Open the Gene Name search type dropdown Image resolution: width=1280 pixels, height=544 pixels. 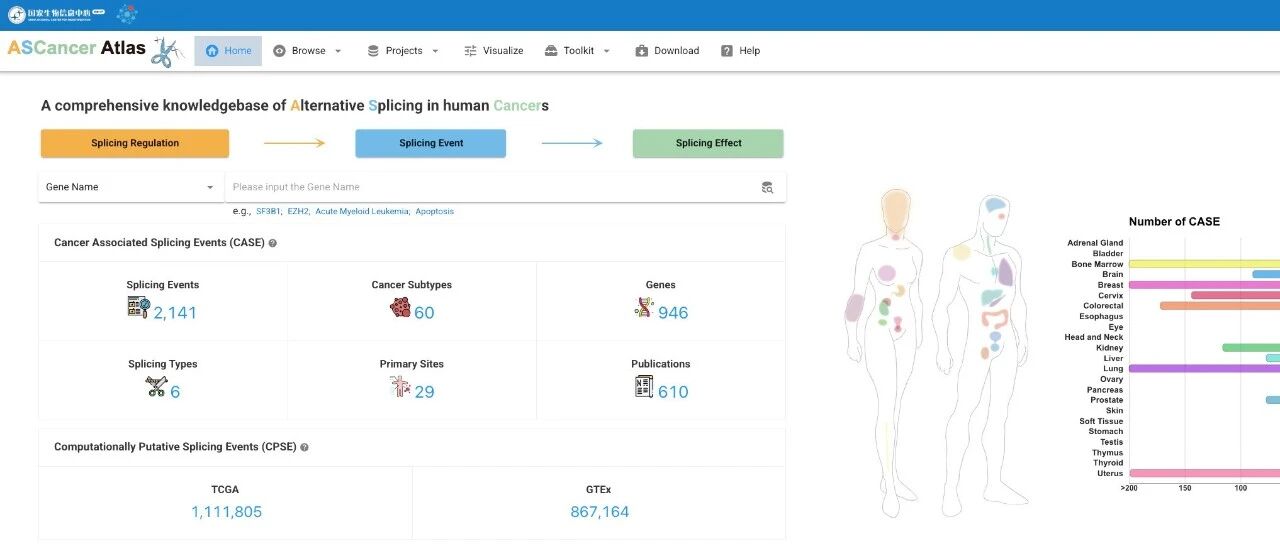[130, 187]
